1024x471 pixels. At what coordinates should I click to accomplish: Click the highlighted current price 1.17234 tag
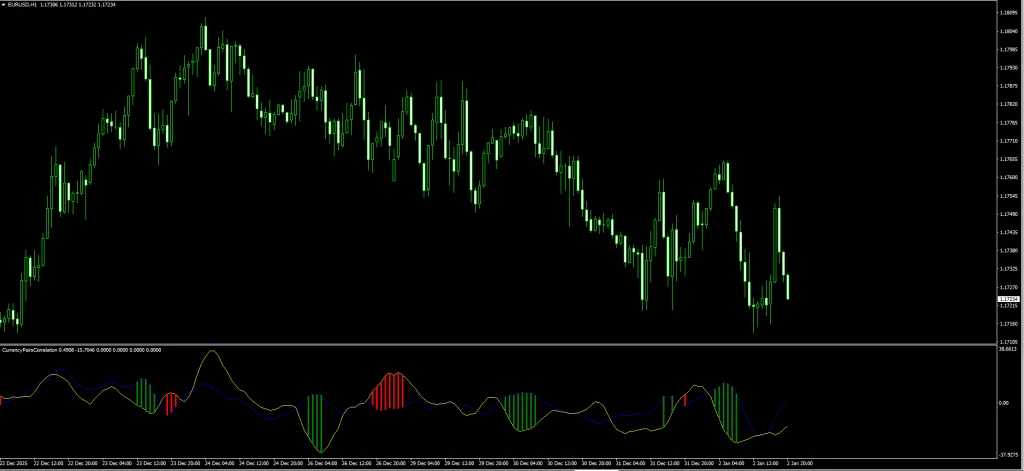tap(1008, 299)
